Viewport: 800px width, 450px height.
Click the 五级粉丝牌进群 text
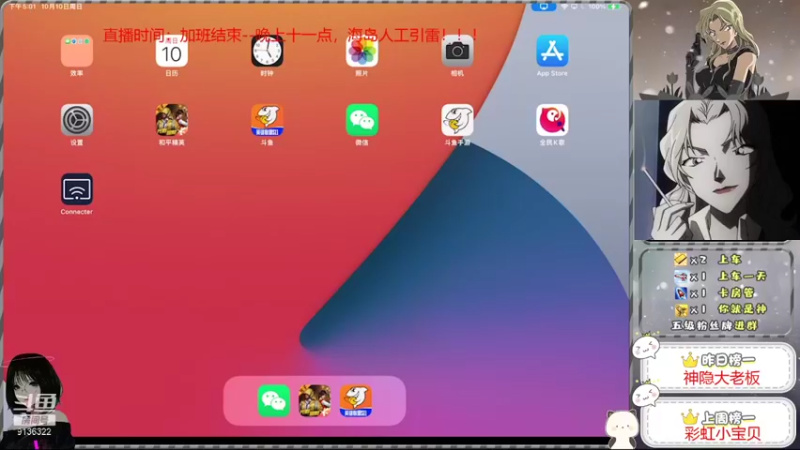(x=714, y=326)
